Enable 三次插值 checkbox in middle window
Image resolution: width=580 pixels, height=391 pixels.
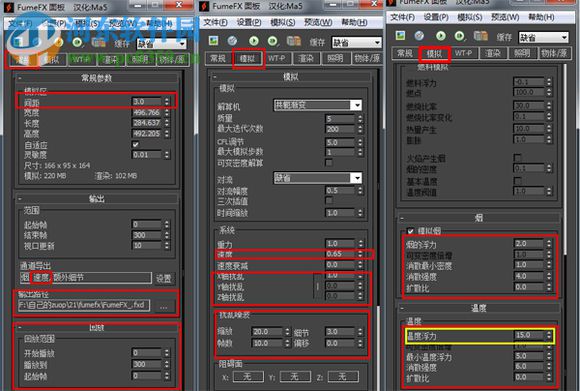(x=328, y=201)
